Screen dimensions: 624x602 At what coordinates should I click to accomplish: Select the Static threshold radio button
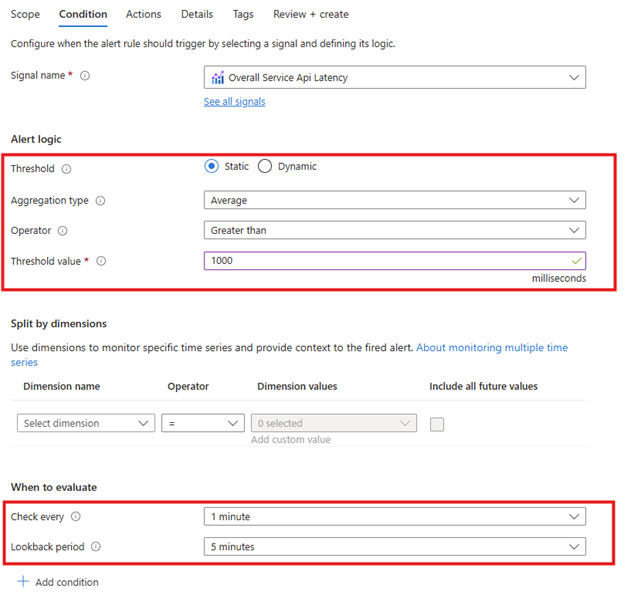click(212, 167)
